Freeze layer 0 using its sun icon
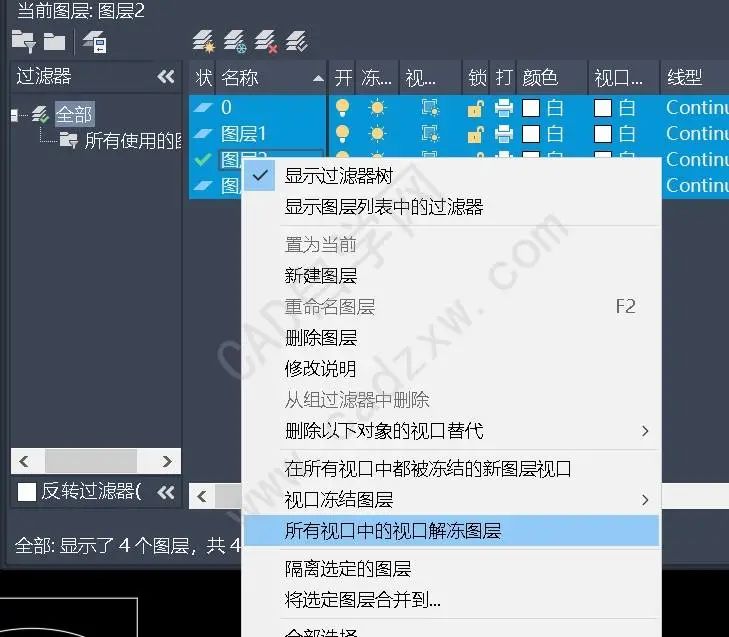This screenshot has height=637, width=729. (x=377, y=108)
